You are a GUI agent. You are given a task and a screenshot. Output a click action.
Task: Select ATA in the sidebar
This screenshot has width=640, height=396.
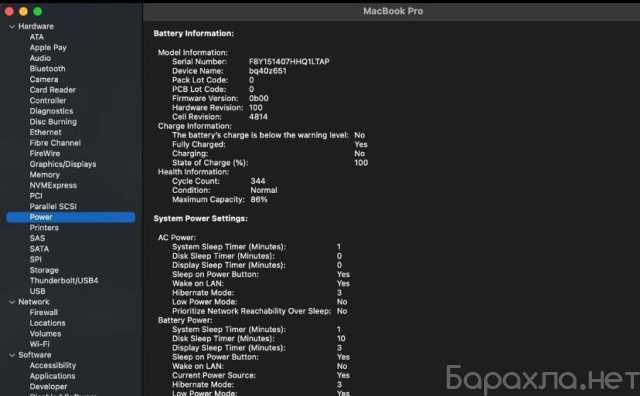pyautogui.click(x=37, y=37)
